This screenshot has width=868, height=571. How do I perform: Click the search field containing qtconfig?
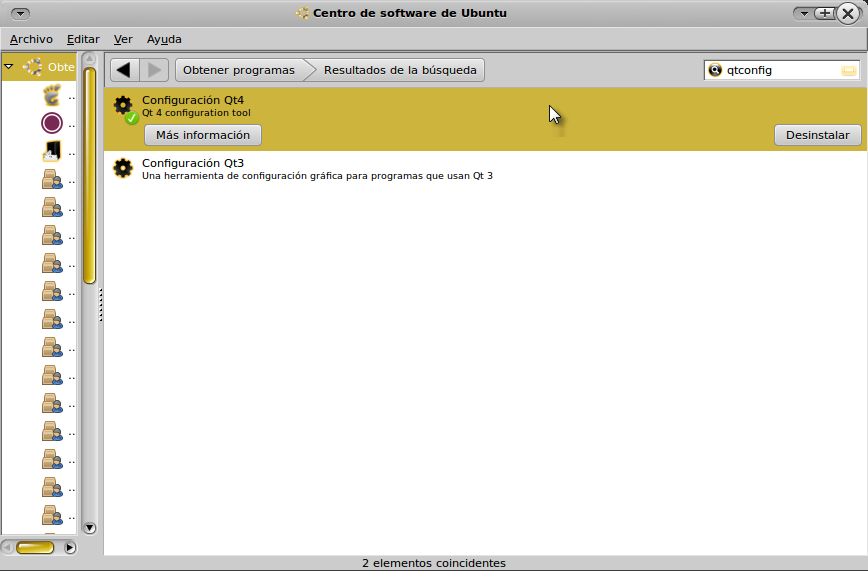[782, 70]
